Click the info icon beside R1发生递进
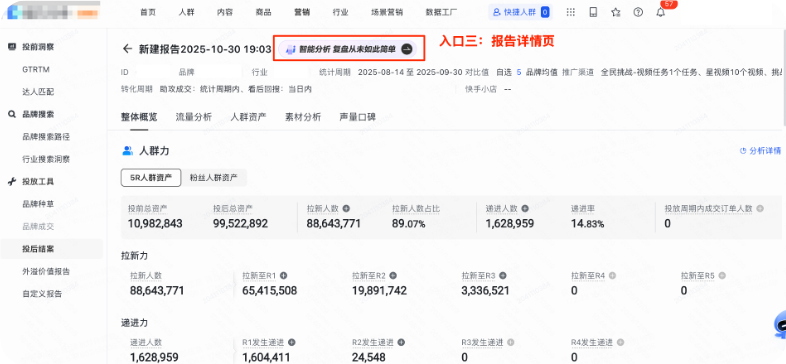Screen dimensions: 786x364 click(292, 342)
